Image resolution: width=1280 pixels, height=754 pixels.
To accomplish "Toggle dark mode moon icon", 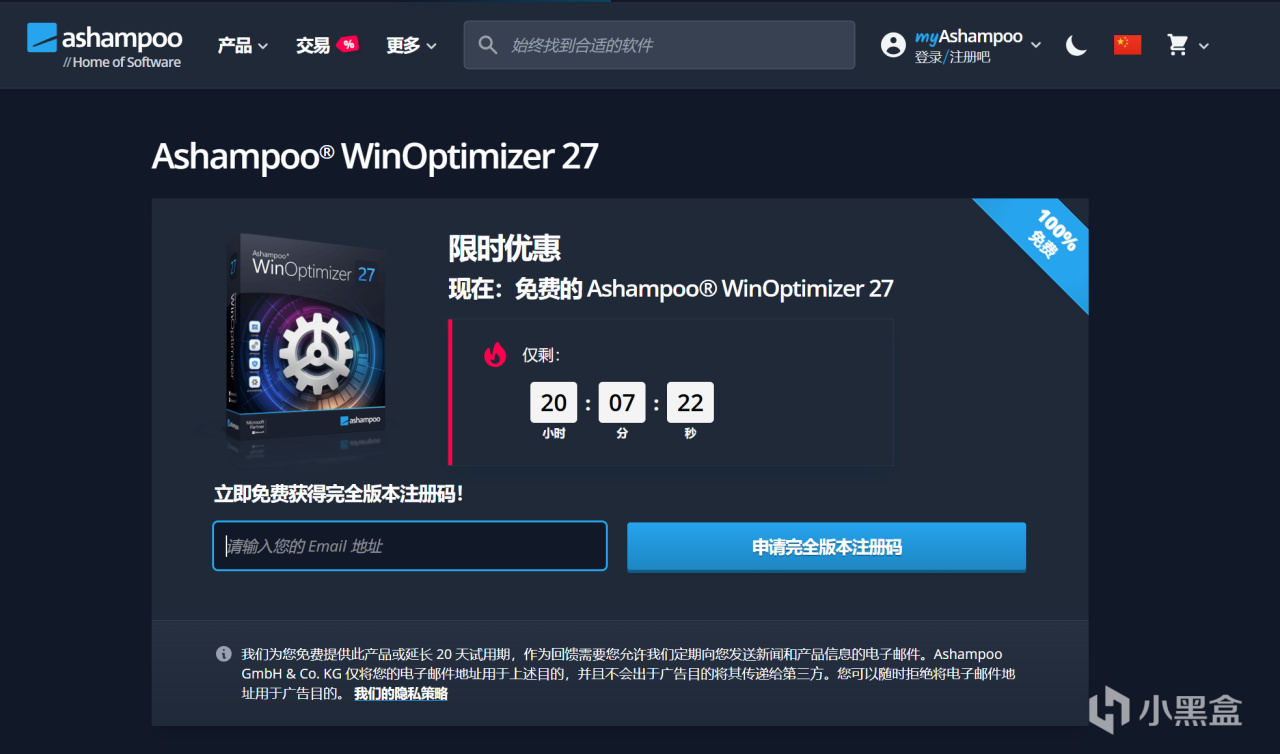I will pos(1076,45).
